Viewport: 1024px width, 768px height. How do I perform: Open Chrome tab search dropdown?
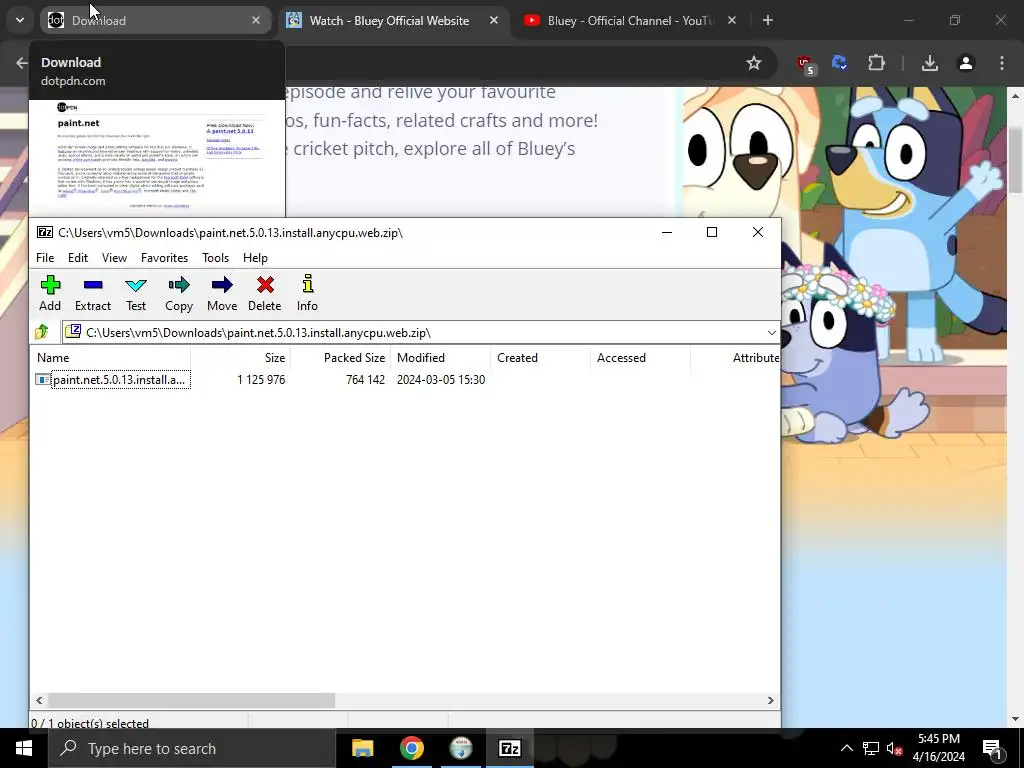[x=20, y=21]
